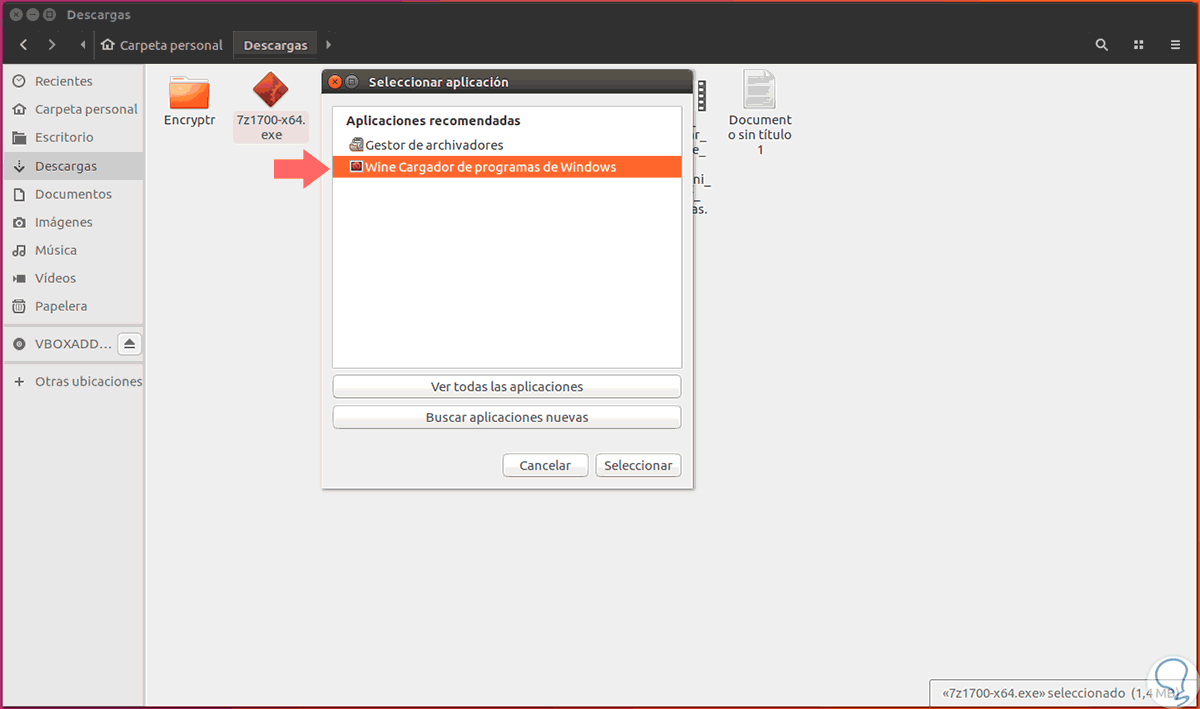This screenshot has height=709, width=1200.
Task: Close the Seleccionar aplicación dialog
Action: 335,82
